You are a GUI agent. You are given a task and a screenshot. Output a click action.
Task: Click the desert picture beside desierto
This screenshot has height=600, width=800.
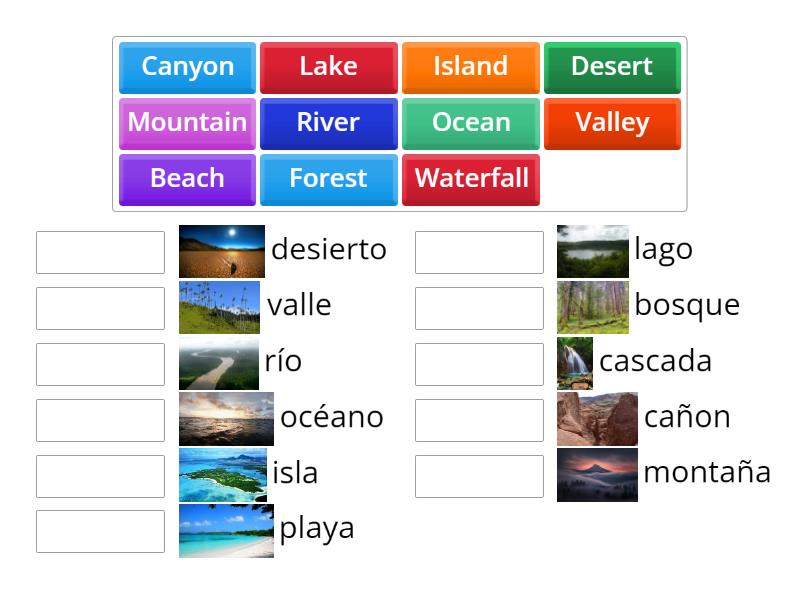(221, 251)
